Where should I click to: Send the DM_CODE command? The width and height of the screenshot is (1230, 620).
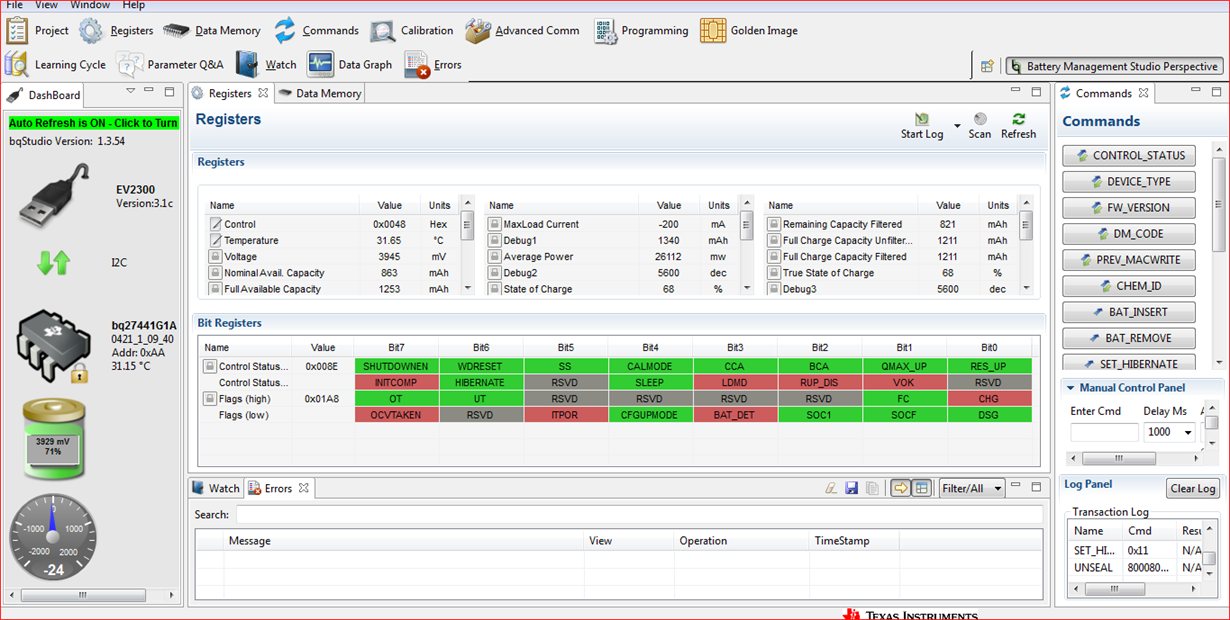click(x=1130, y=233)
